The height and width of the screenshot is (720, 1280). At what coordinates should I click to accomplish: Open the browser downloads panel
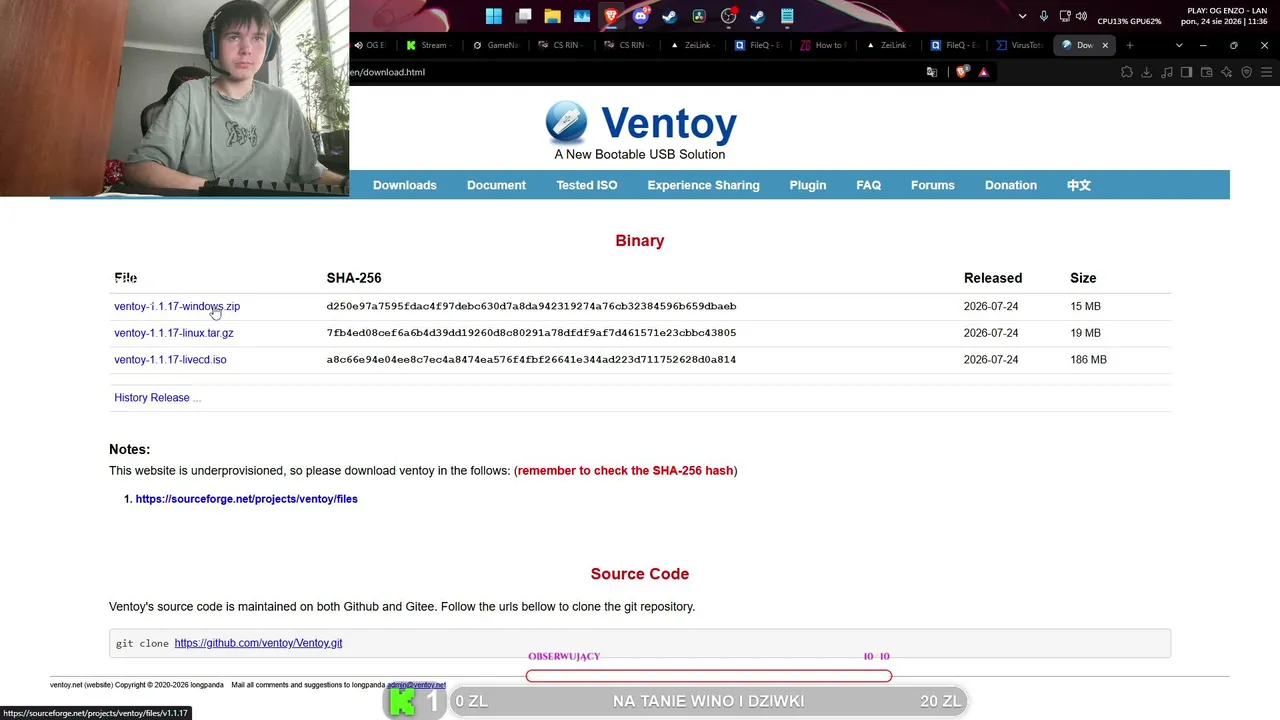1147,72
